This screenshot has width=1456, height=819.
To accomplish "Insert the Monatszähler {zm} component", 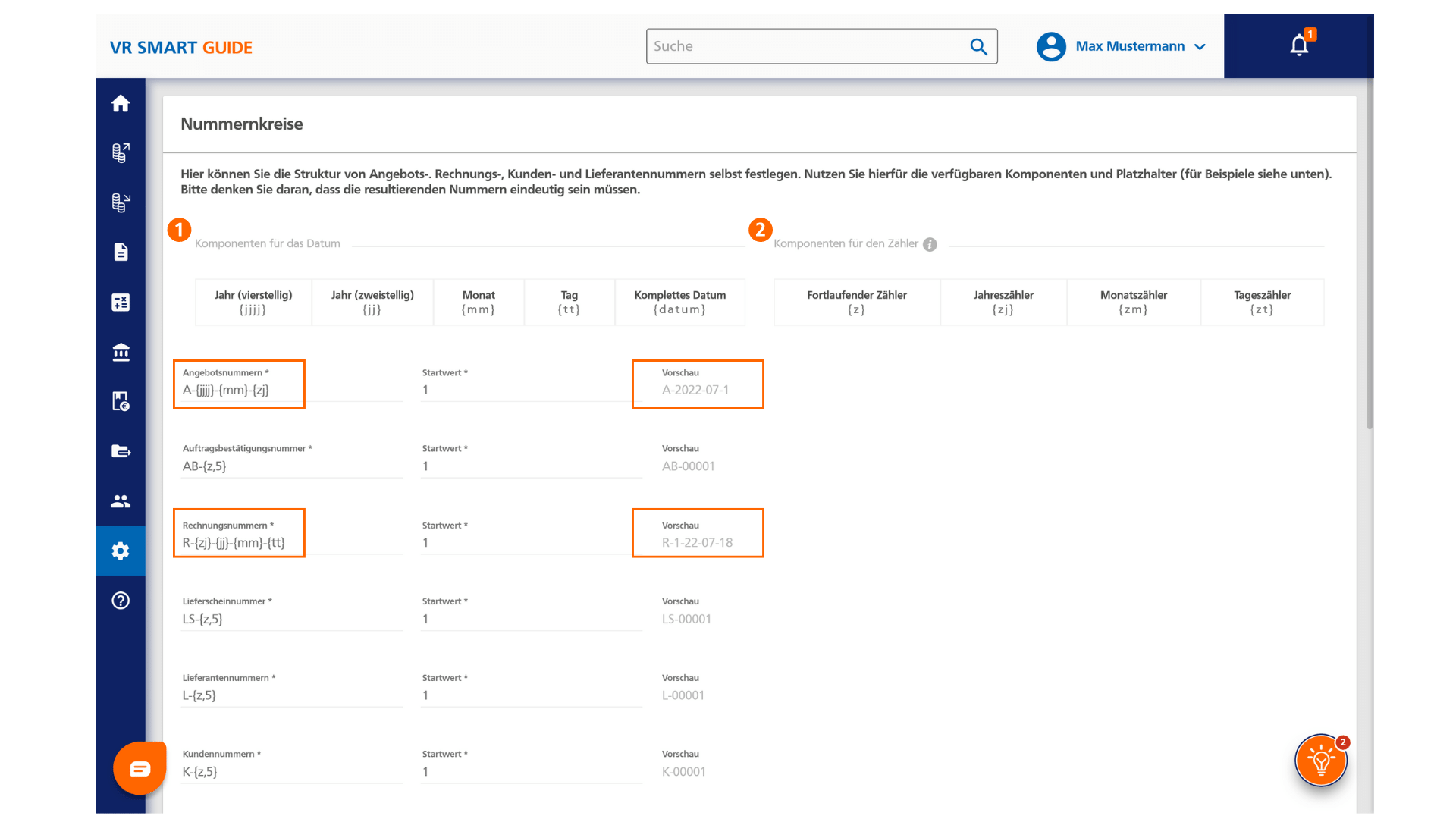I will click(x=1134, y=302).
